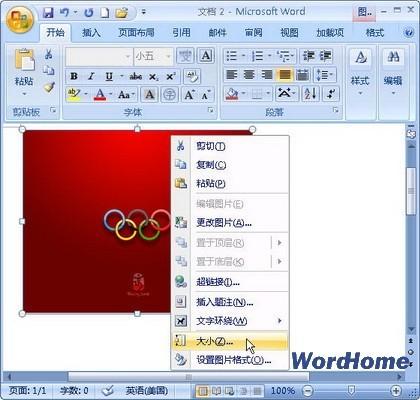Image resolution: width=420 pixels, height=400 pixels.
Task: Open the 编辑 editing group
Action: click(x=393, y=72)
